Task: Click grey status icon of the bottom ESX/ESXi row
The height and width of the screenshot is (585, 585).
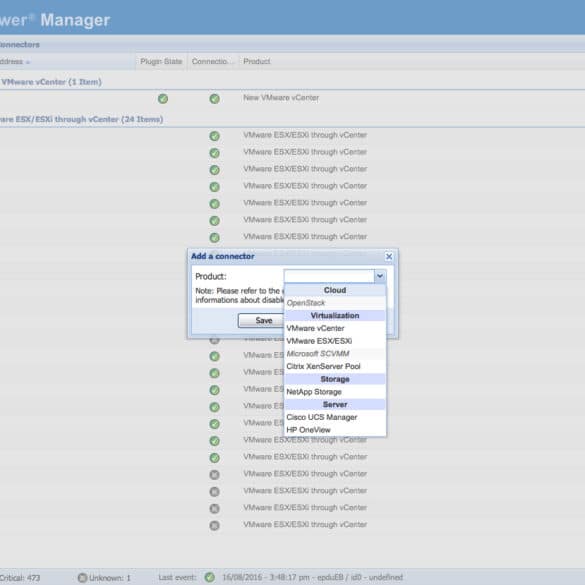Action: coord(214,525)
